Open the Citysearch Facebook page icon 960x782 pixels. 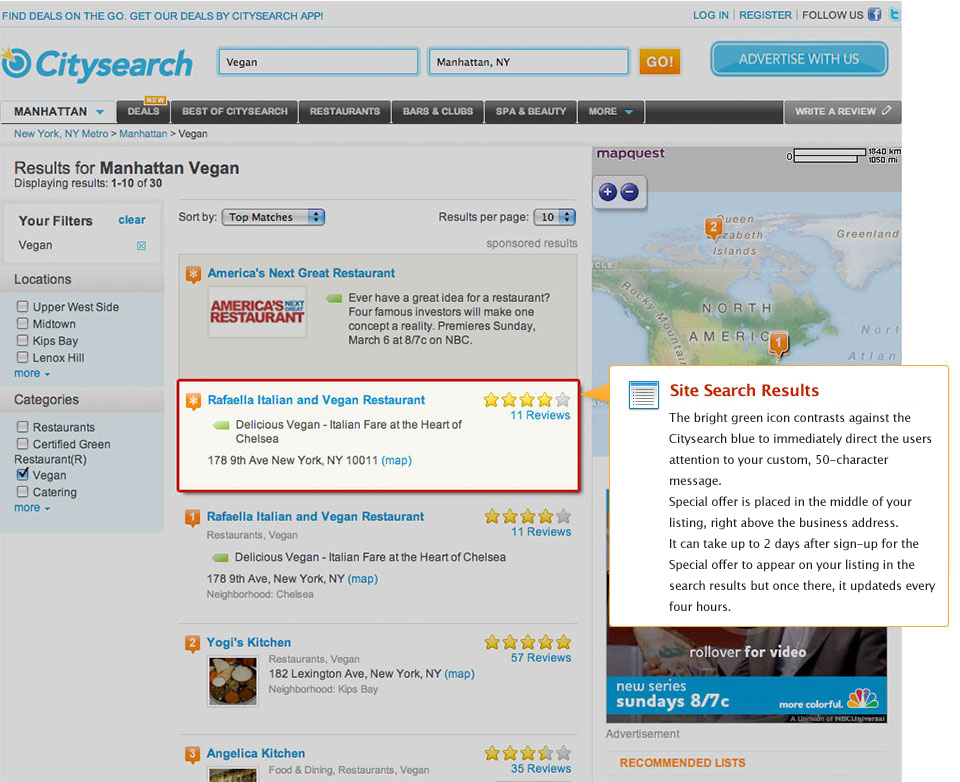pos(874,14)
